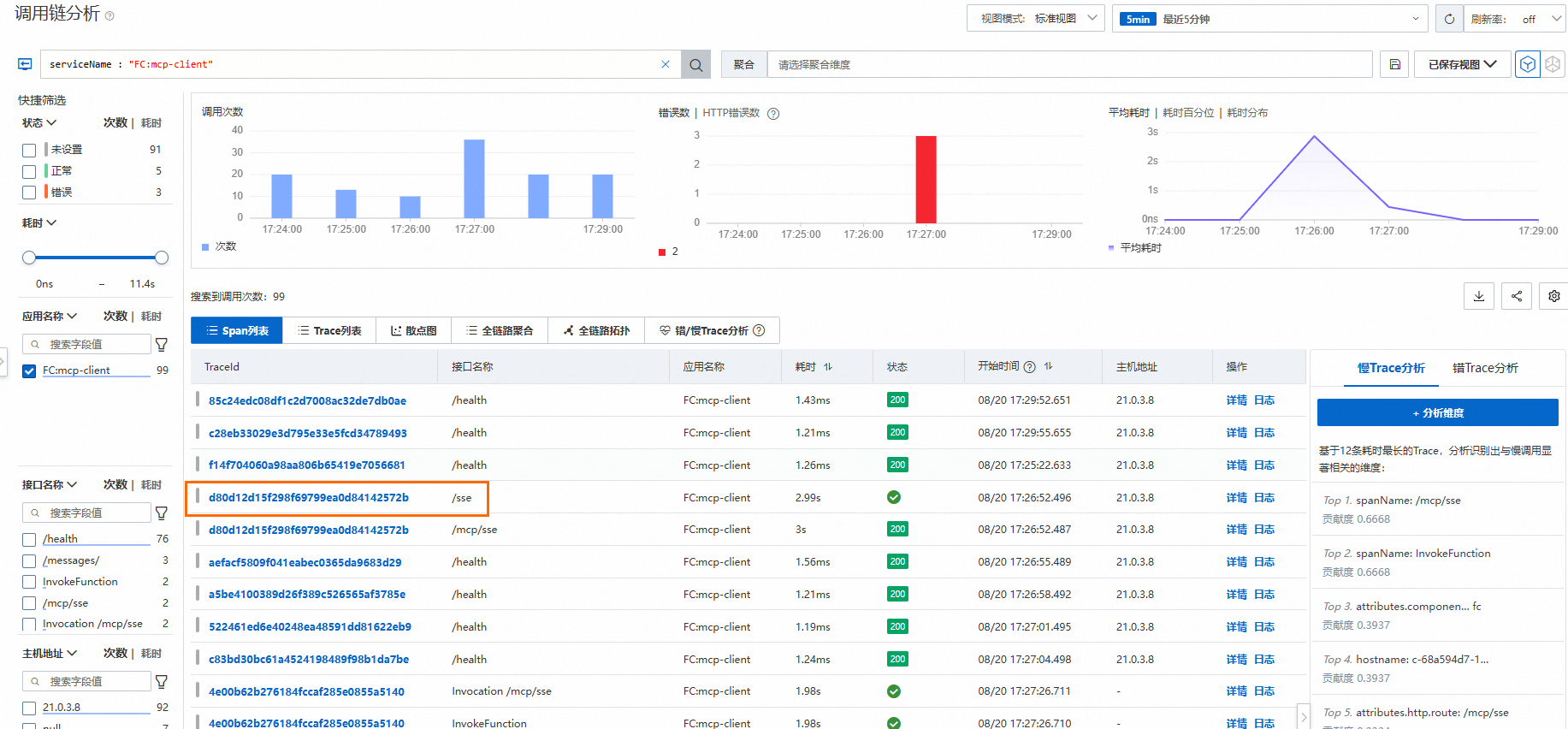Click the red error bar at 17:27:00
This screenshot has height=729, width=1568.
926,180
